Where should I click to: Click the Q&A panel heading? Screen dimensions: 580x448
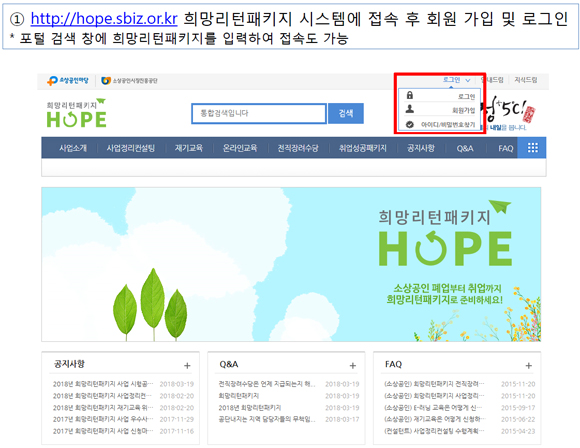(x=229, y=364)
